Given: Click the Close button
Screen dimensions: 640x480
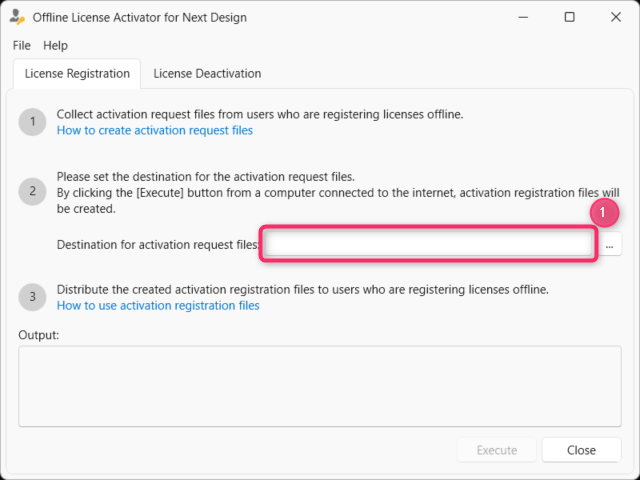Looking at the screenshot, I should [x=581, y=450].
